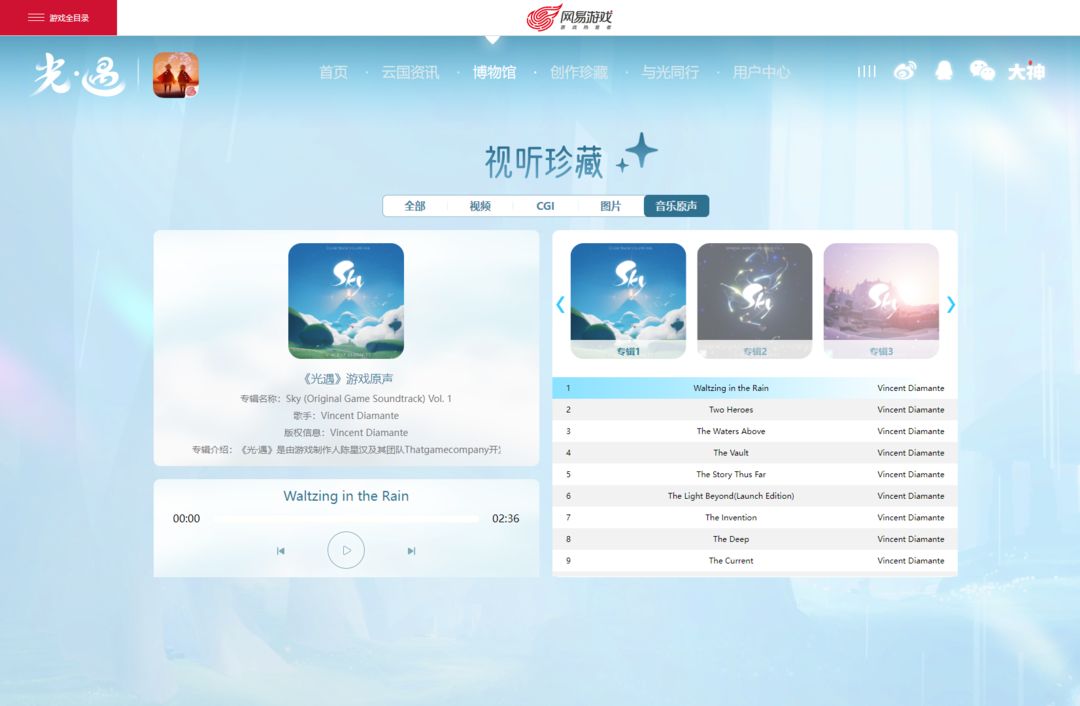Open the WeChat icon
The height and width of the screenshot is (706, 1080).
pos(982,70)
